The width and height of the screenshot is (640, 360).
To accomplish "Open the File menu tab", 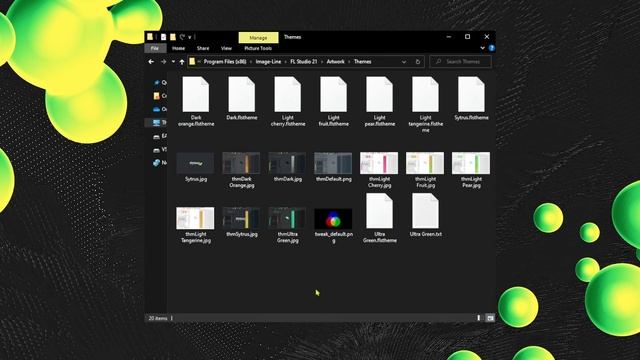I will point(155,48).
